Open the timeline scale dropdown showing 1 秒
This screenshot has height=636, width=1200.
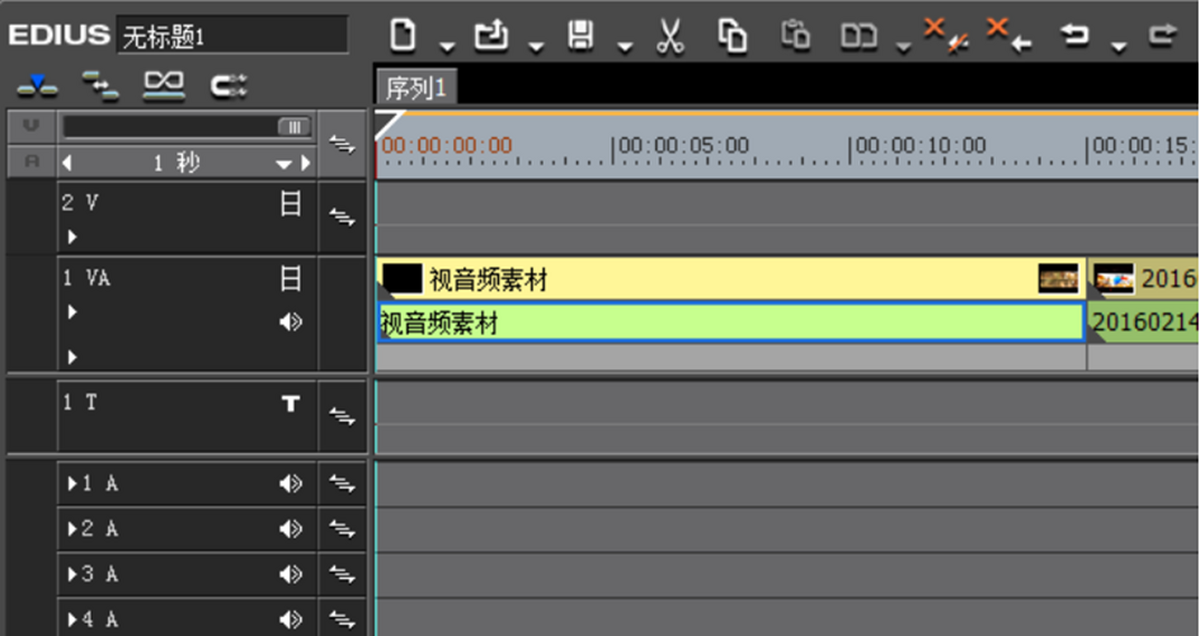tap(284, 163)
